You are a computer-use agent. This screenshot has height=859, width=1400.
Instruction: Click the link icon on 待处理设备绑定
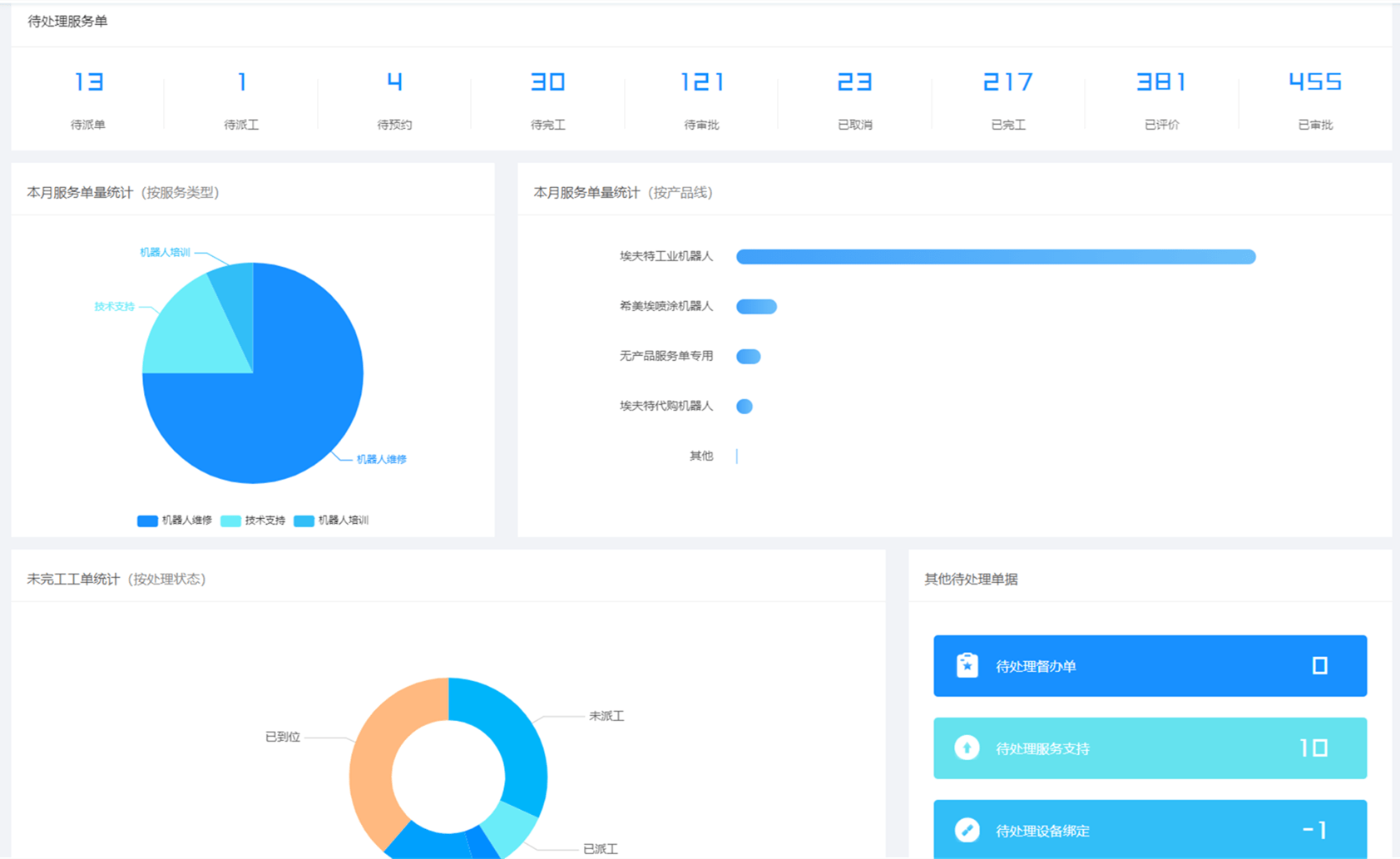pyautogui.click(x=967, y=830)
